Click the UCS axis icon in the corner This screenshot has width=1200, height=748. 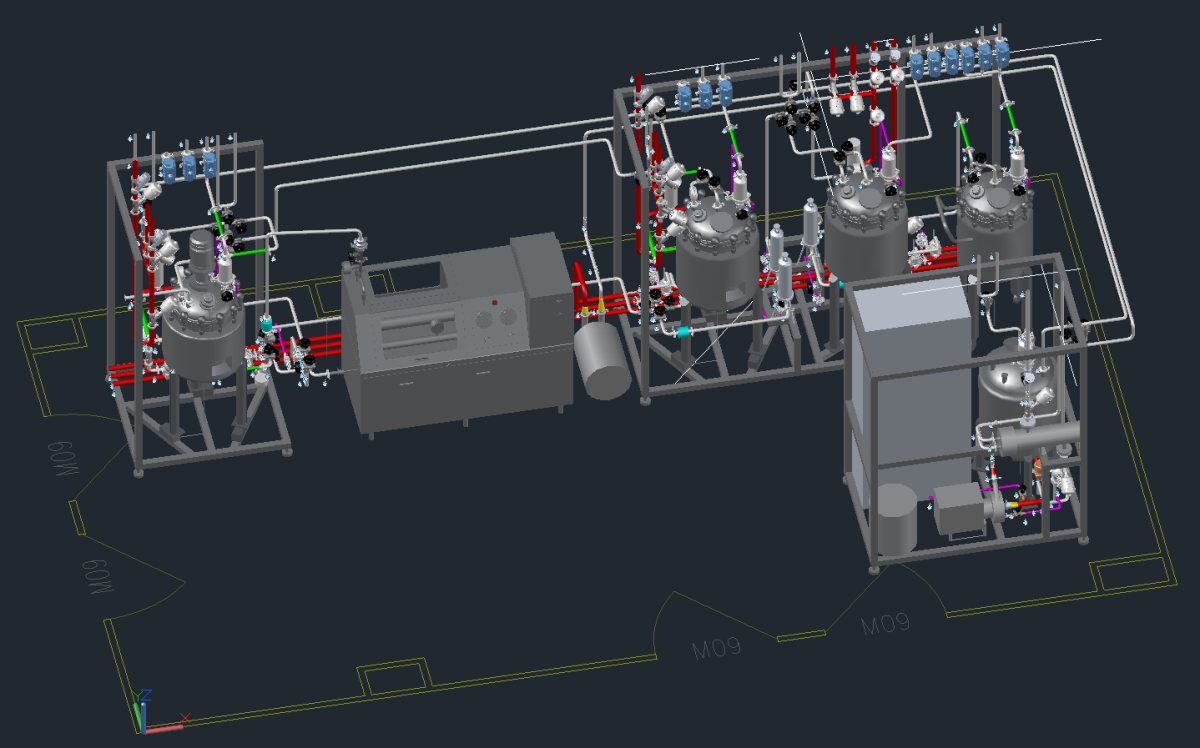click(143, 713)
